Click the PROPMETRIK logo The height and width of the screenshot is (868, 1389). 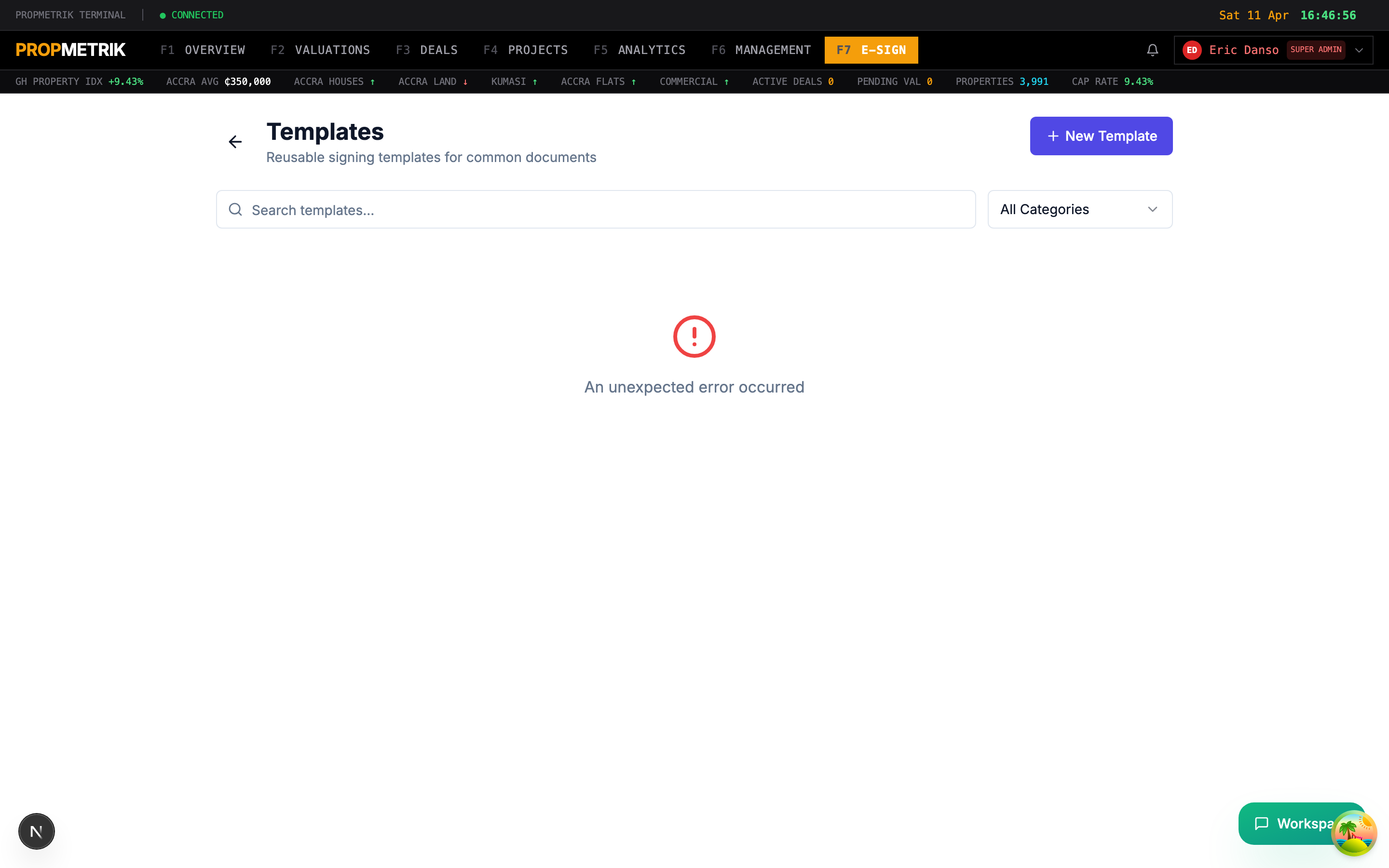click(70, 50)
